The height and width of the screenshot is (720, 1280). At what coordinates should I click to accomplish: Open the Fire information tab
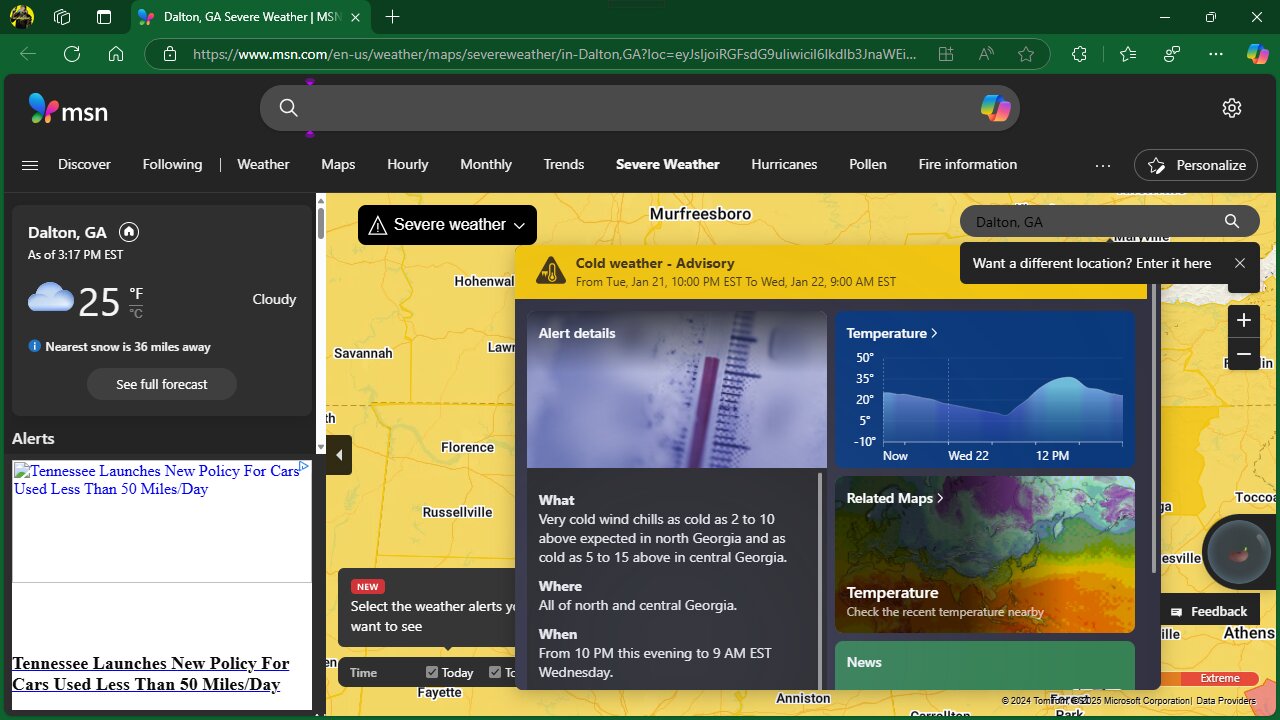coord(968,165)
